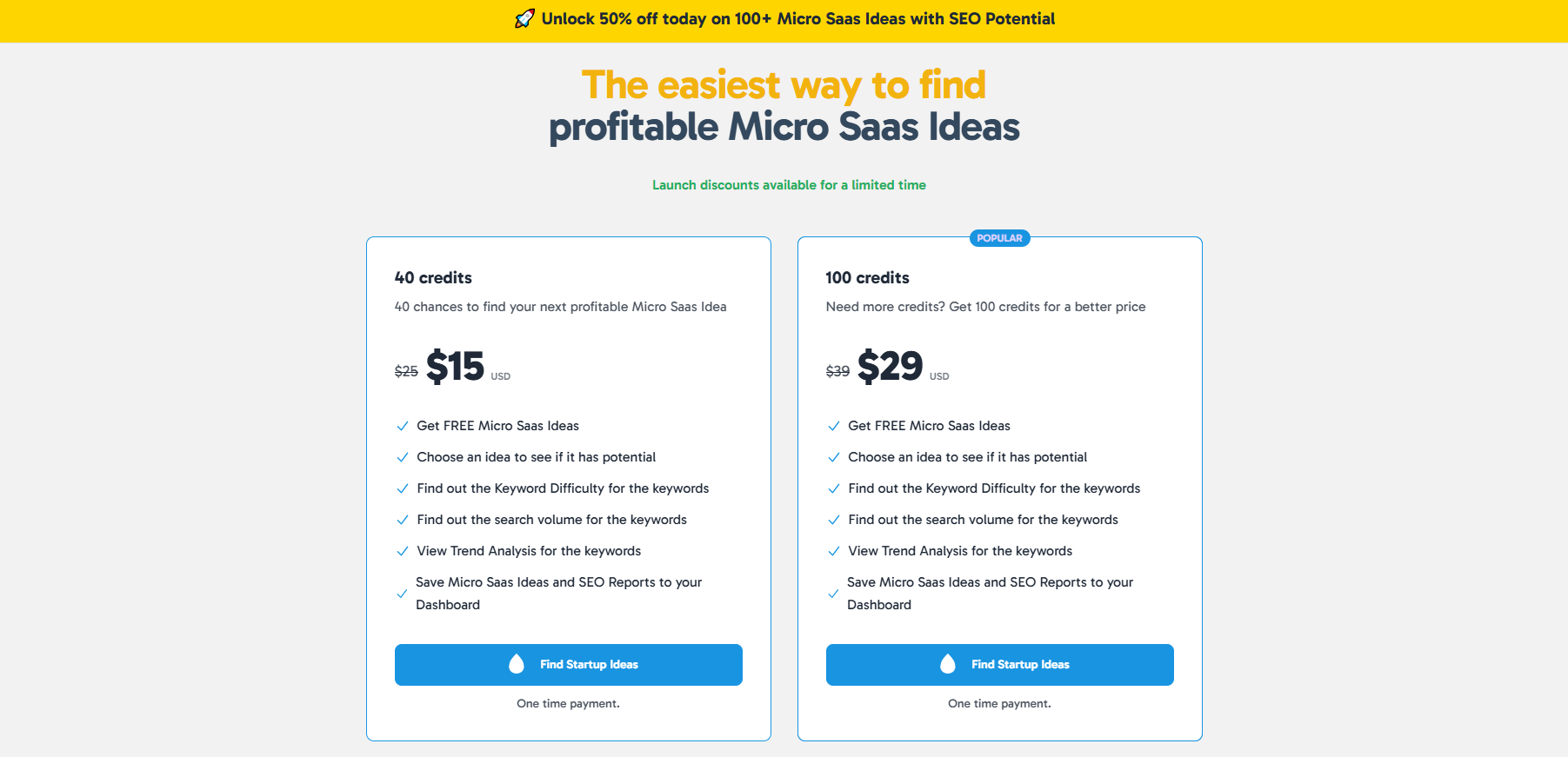The image size is (1568, 757).
Task: Expand details of Choose an idea feature
Action: [537, 457]
